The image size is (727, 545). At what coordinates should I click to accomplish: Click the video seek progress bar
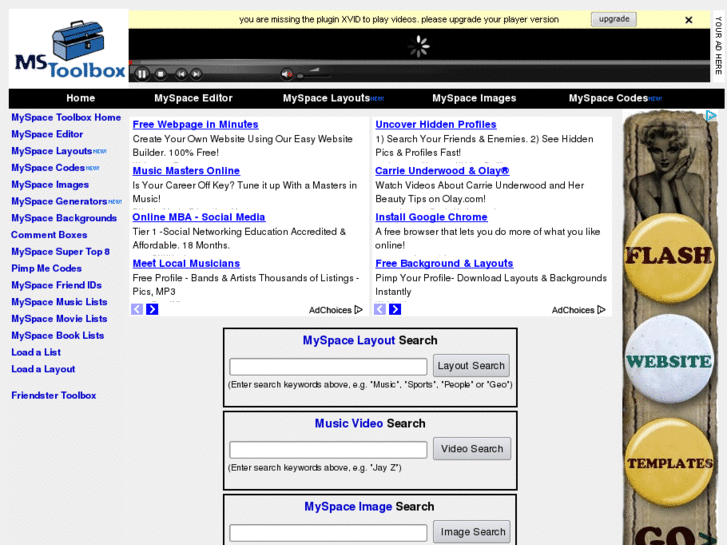point(419,62)
